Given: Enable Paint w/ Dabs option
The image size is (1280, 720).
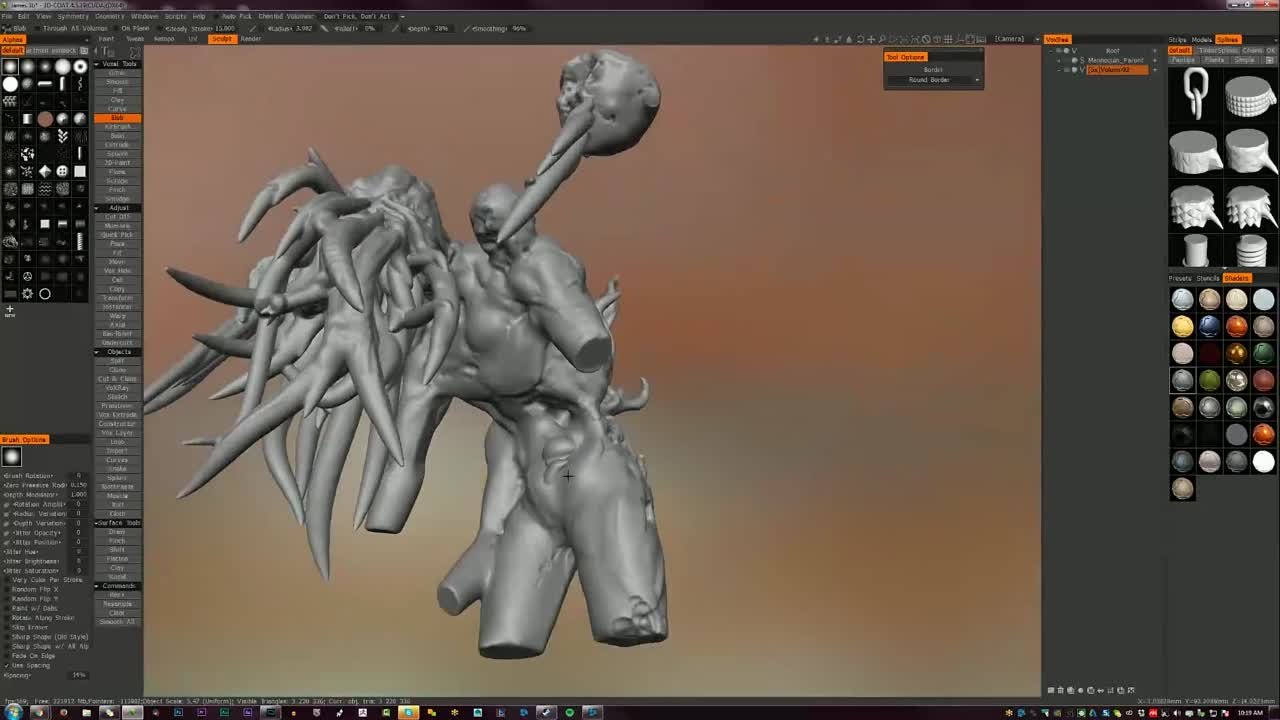Looking at the screenshot, I should click(x=7, y=608).
